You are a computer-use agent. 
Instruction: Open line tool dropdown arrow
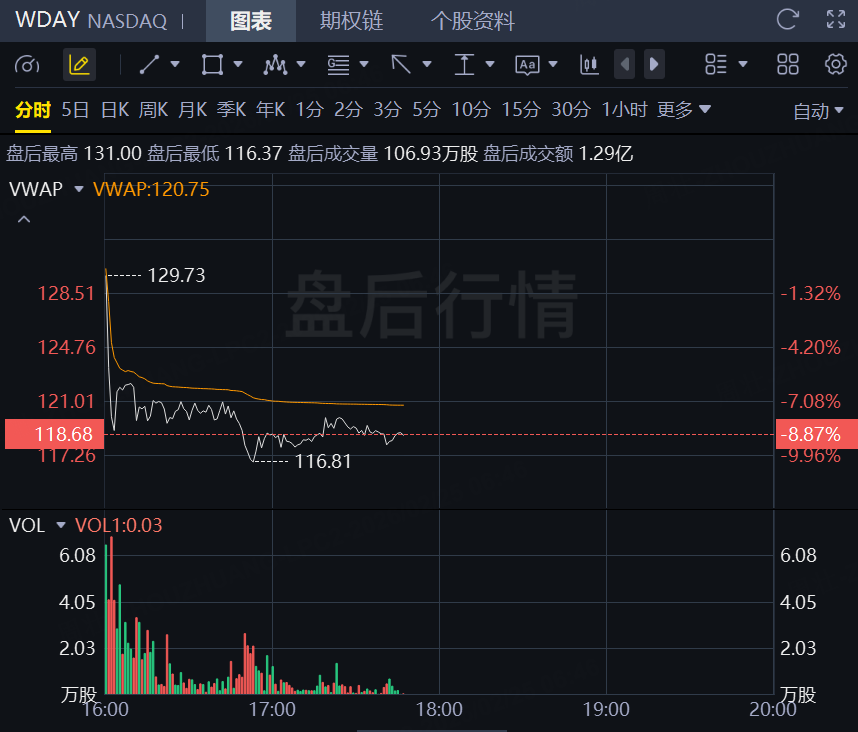[x=175, y=65]
